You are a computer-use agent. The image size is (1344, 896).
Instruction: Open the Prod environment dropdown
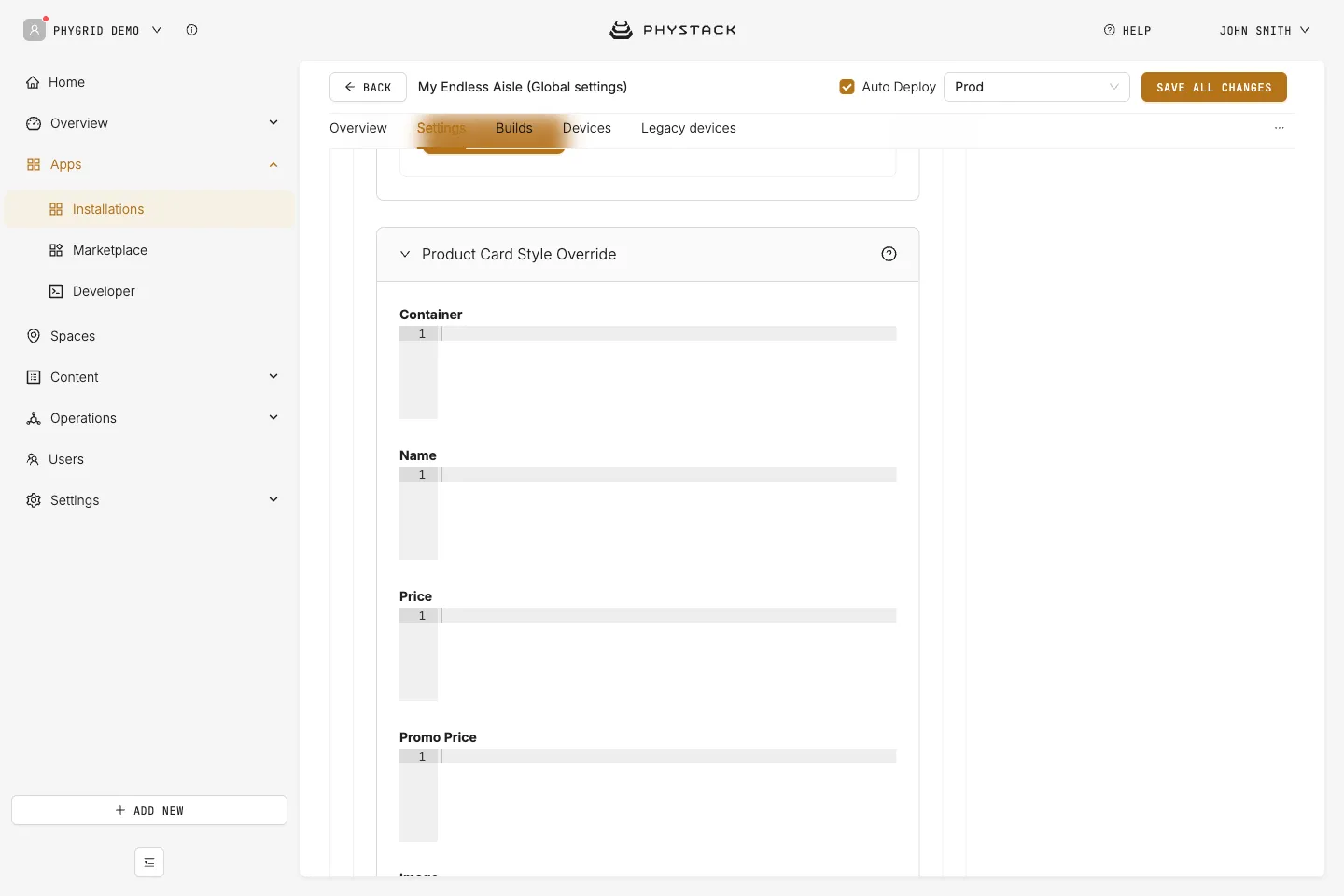[1037, 87]
